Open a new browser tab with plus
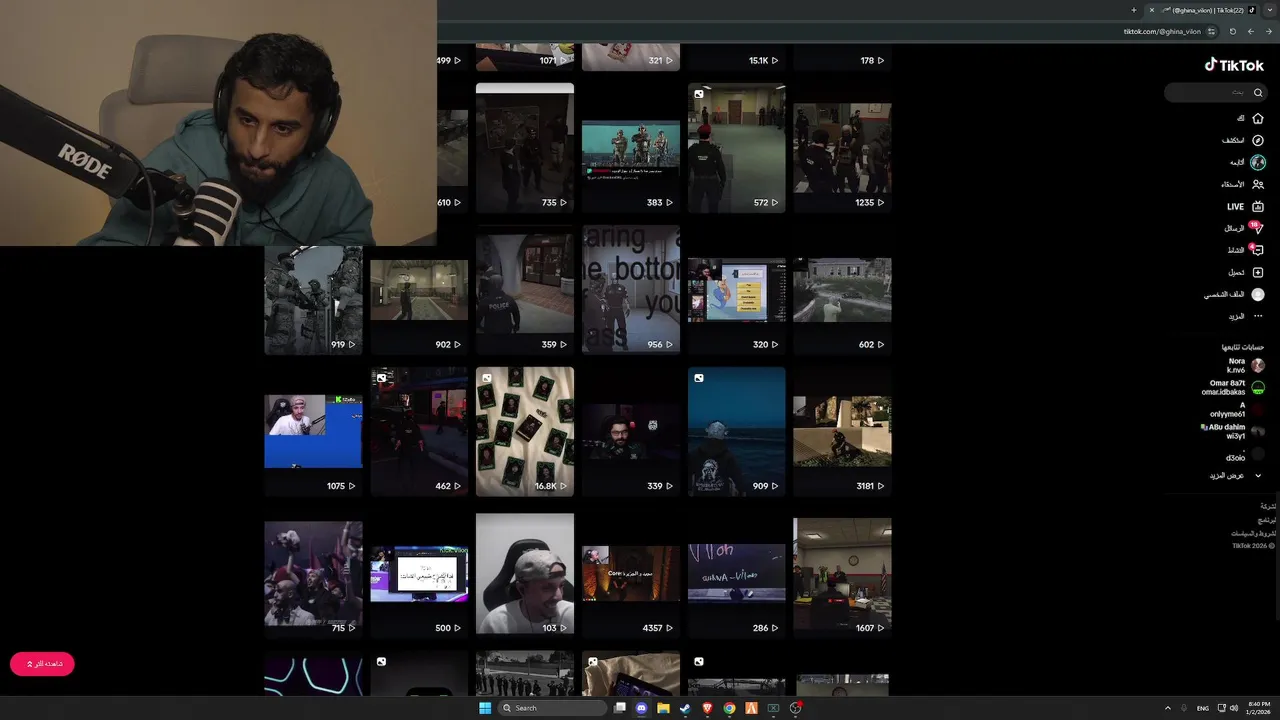This screenshot has height=720, width=1280. click(1134, 10)
